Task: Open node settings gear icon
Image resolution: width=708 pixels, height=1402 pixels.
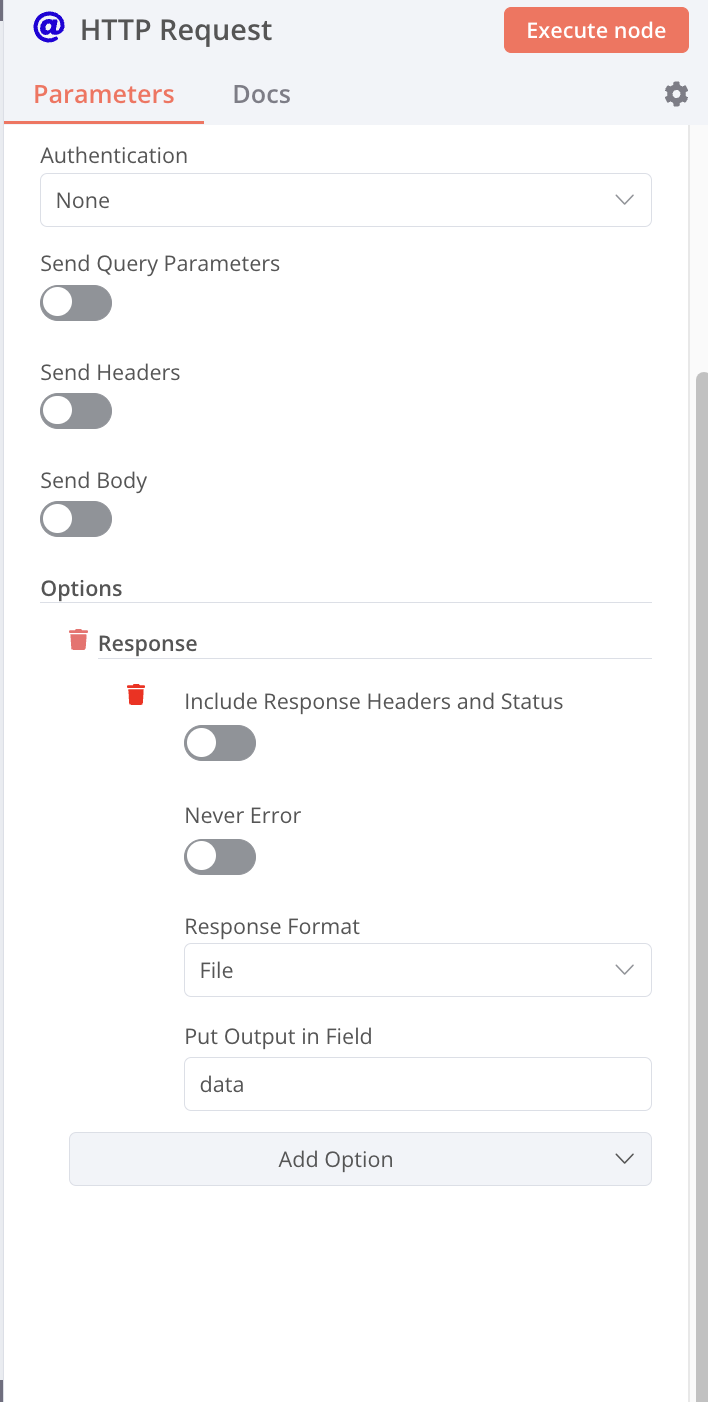Action: pos(677,95)
